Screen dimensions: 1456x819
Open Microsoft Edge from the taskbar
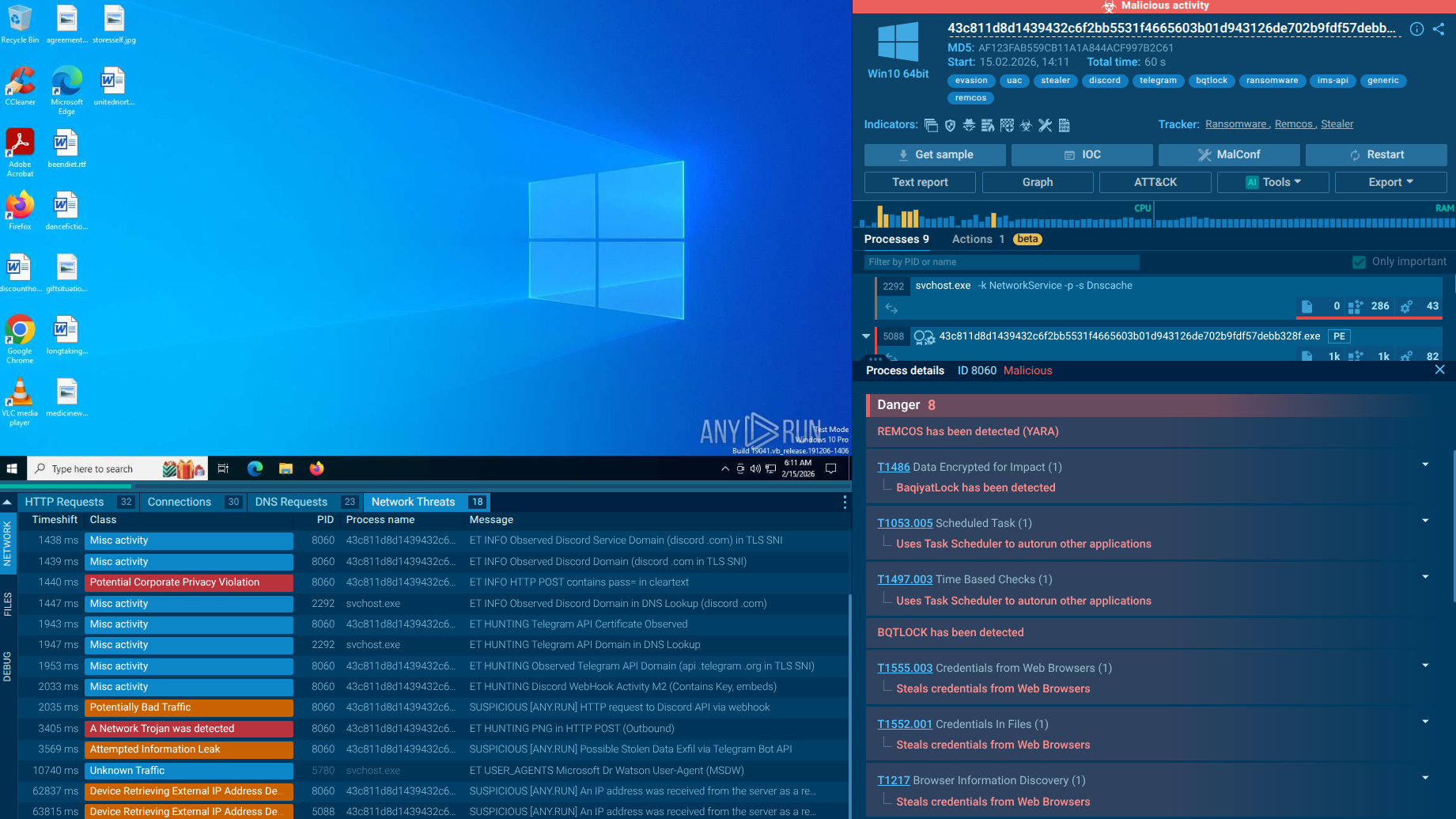(255, 468)
